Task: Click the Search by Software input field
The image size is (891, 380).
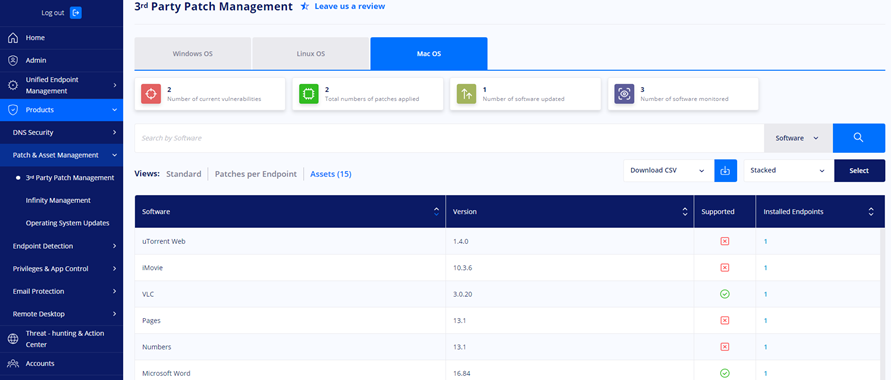Action: [449, 138]
